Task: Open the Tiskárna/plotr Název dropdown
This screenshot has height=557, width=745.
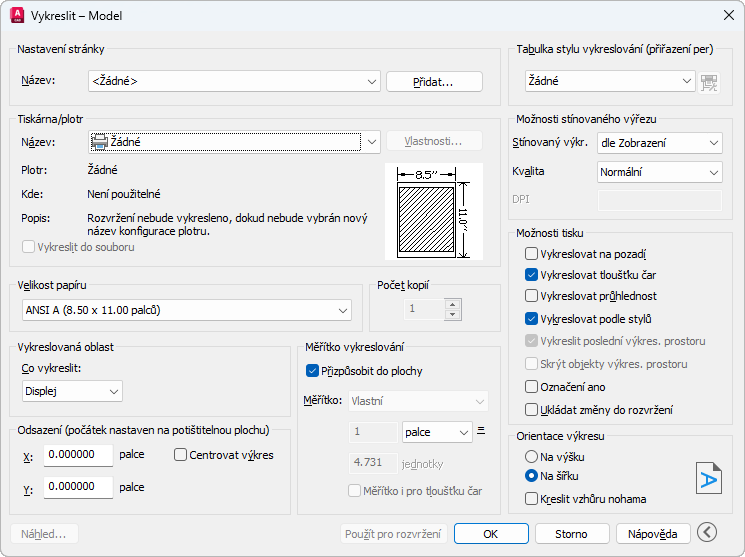Action: 234,142
